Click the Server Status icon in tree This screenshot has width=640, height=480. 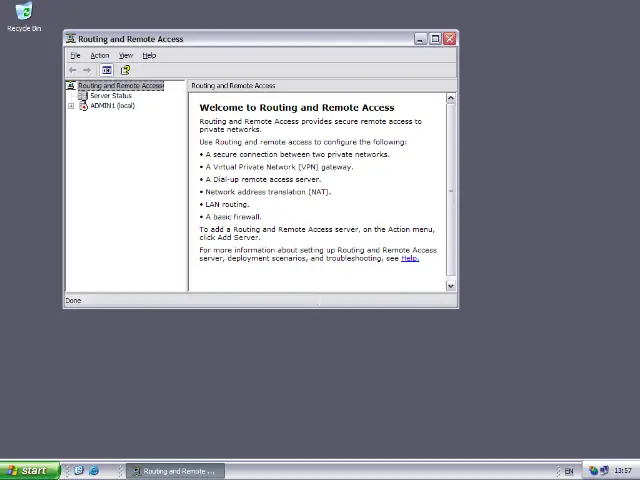pyautogui.click(x=83, y=96)
